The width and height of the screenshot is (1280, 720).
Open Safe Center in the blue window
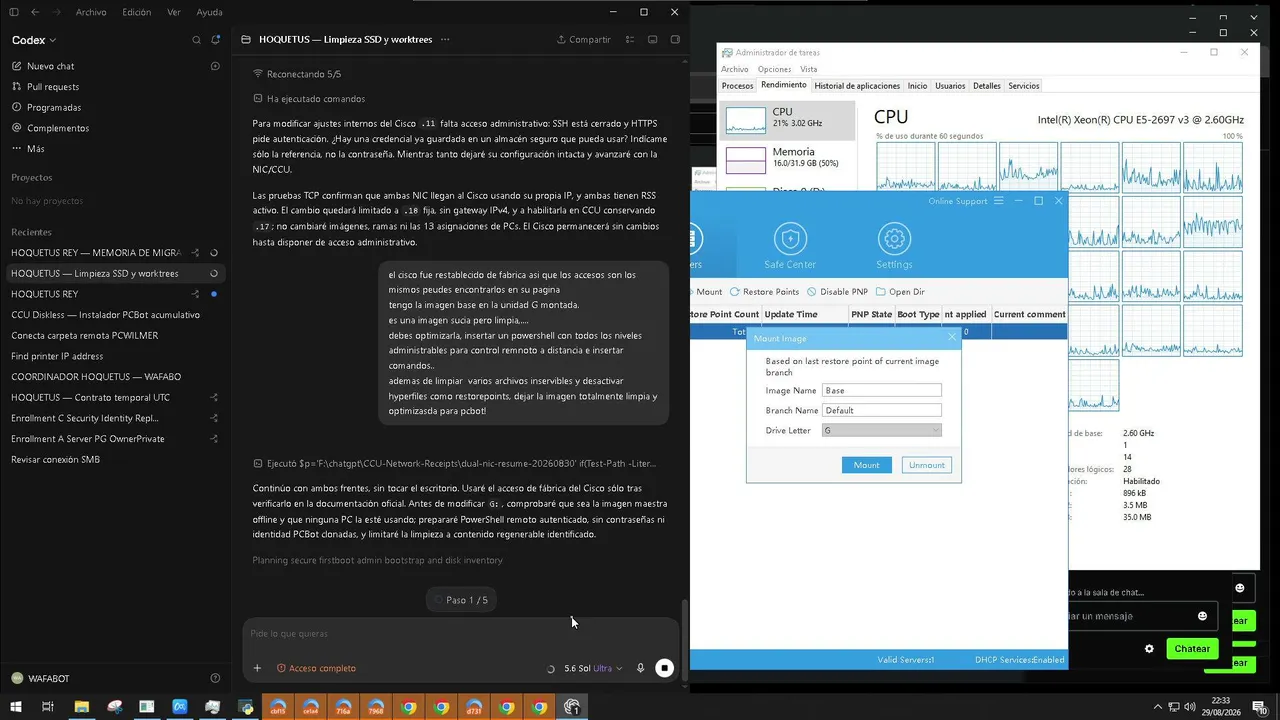[790, 247]
